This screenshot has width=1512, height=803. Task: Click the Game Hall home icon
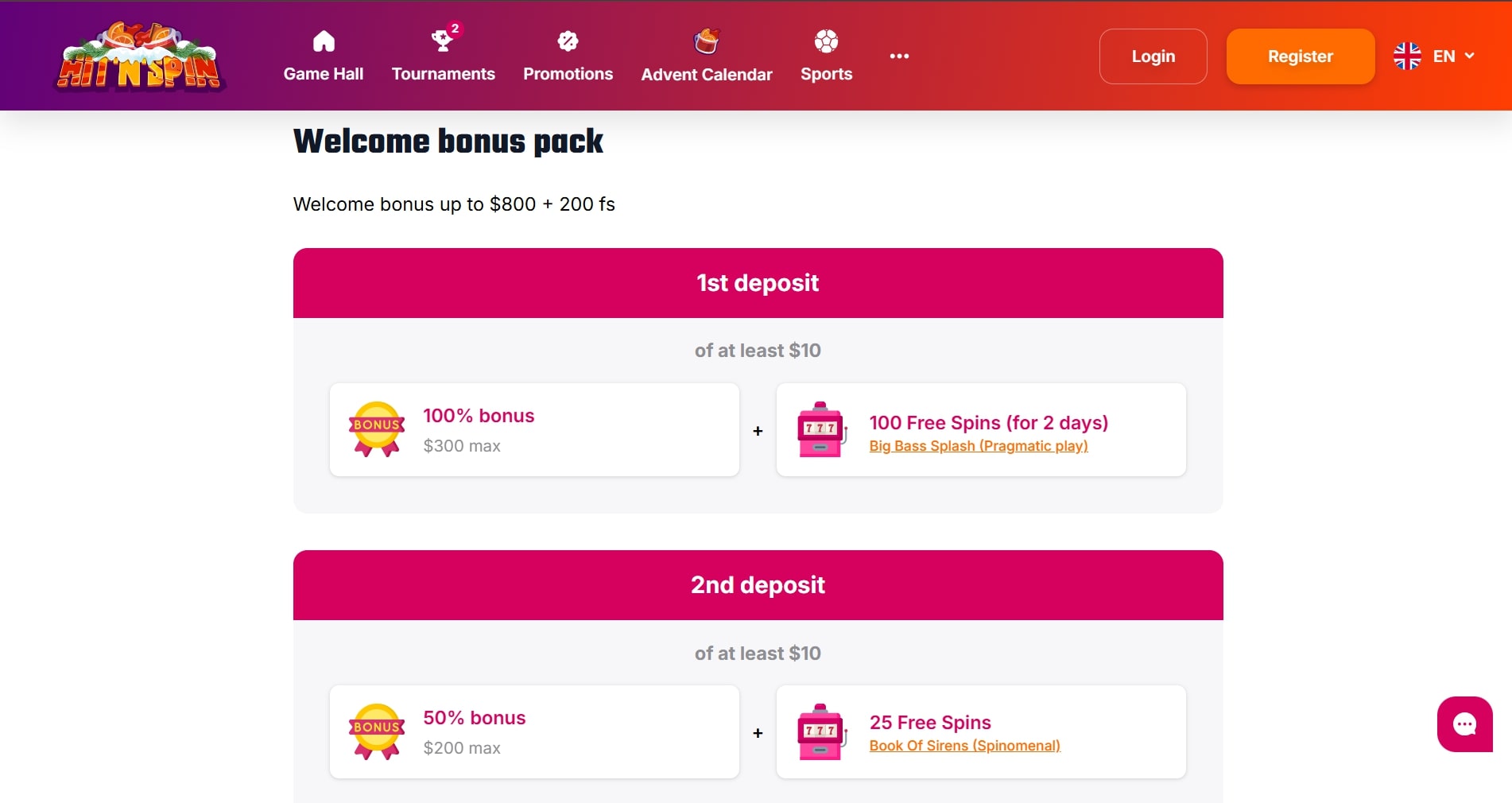tap(324, 41)
